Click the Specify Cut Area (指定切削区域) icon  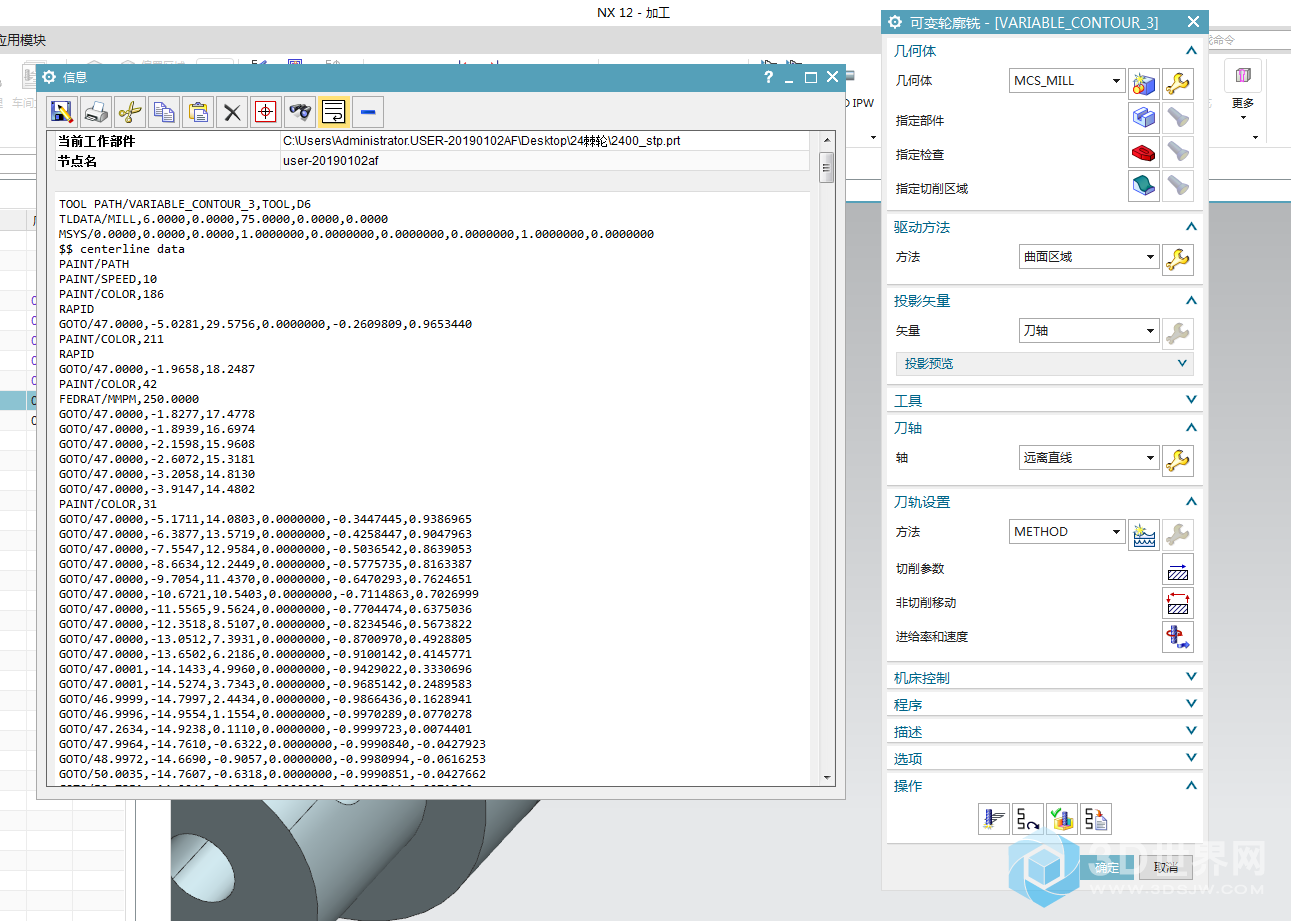[1144, 186]
